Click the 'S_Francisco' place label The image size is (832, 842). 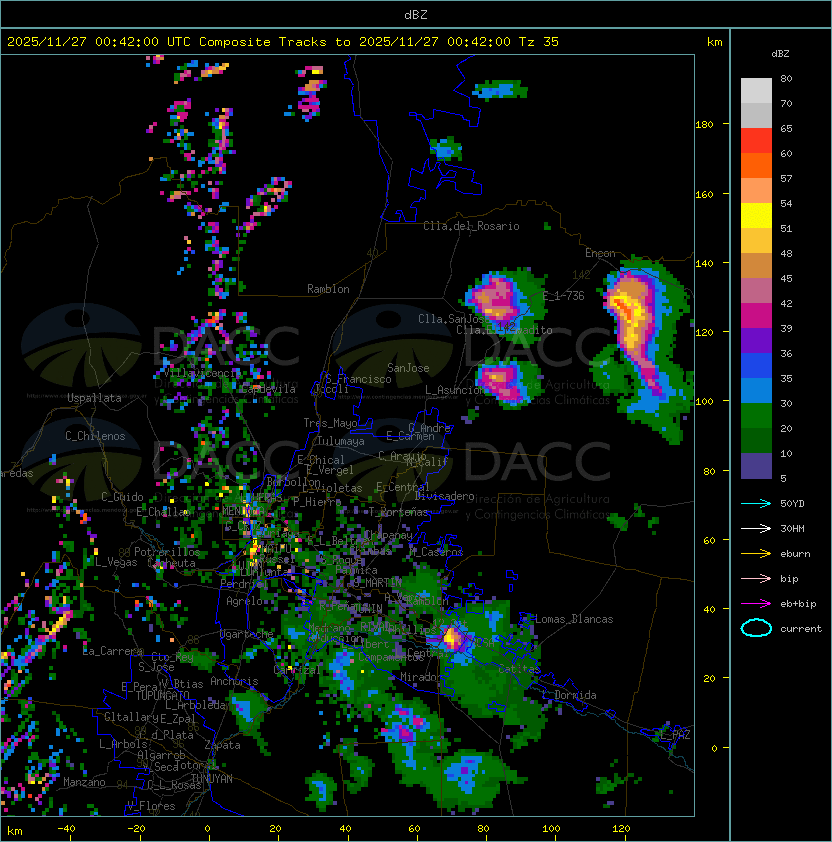click(358, 380)
